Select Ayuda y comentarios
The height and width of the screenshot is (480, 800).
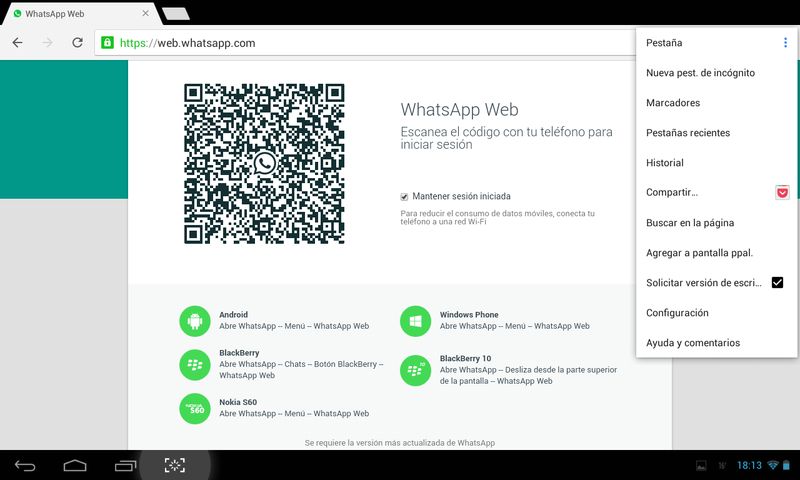click(716, 343)
